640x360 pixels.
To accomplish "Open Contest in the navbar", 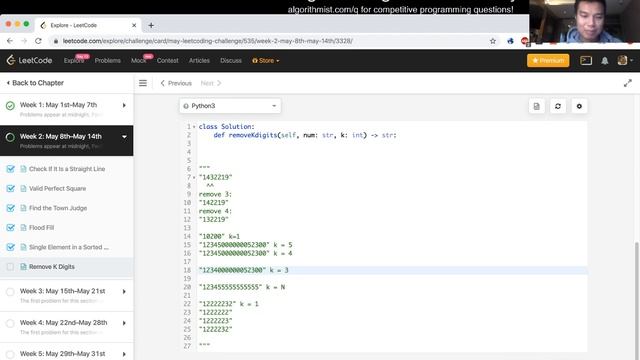I will (168, 60).
